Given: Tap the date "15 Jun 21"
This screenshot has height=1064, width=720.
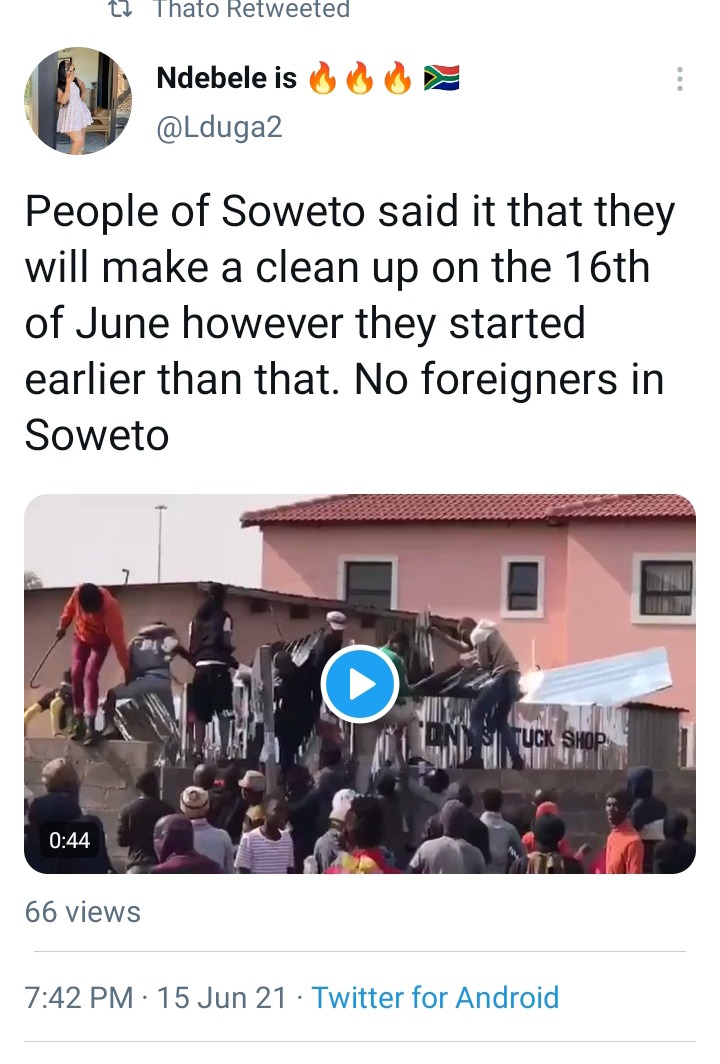Looking at the screenshot, I should (223, 998).
